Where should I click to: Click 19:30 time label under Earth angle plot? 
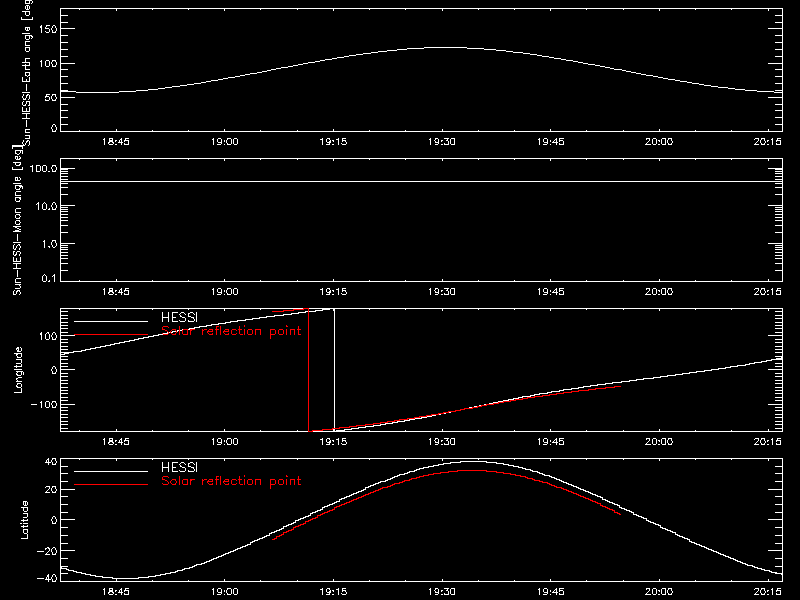442,142
